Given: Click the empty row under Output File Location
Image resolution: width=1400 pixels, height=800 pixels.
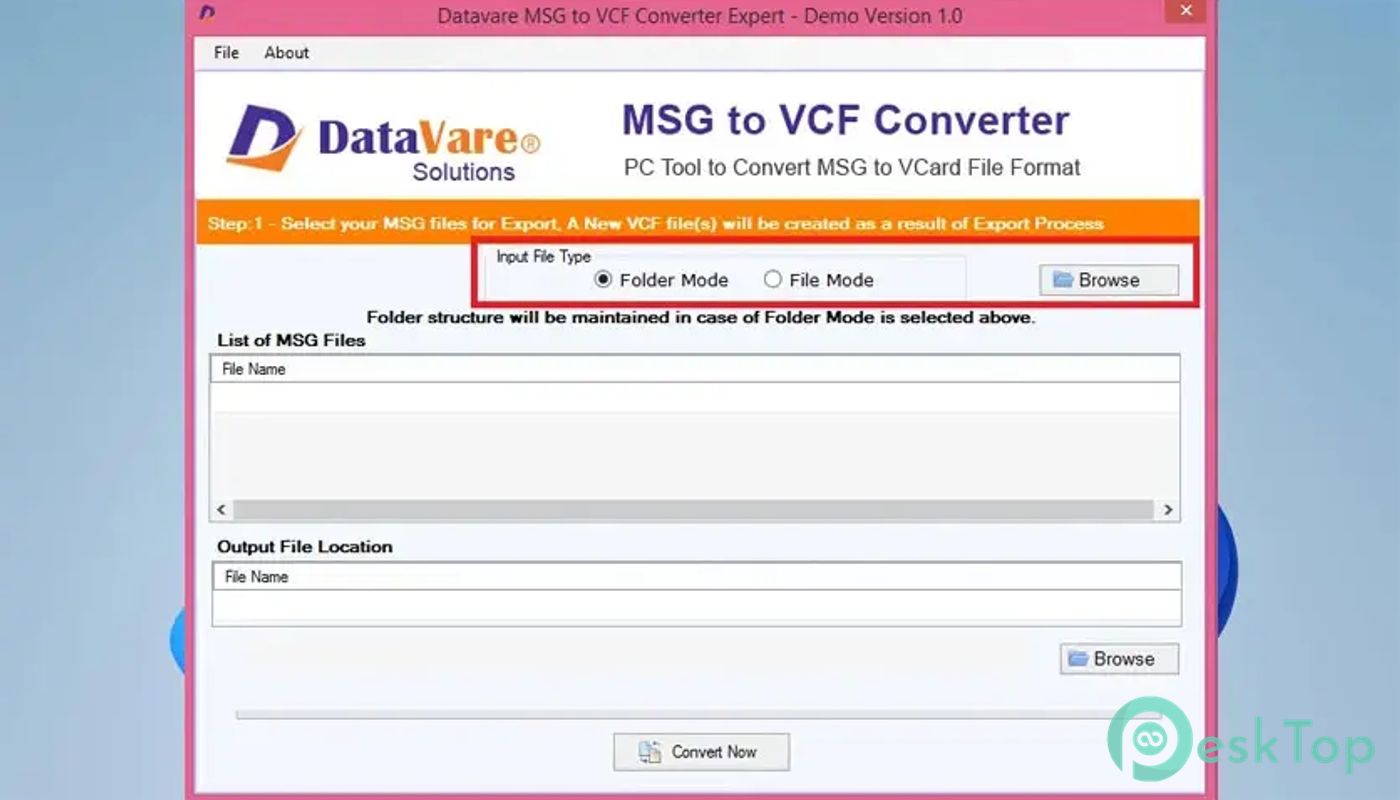Looking at the screenshot, I should (696, 607).
